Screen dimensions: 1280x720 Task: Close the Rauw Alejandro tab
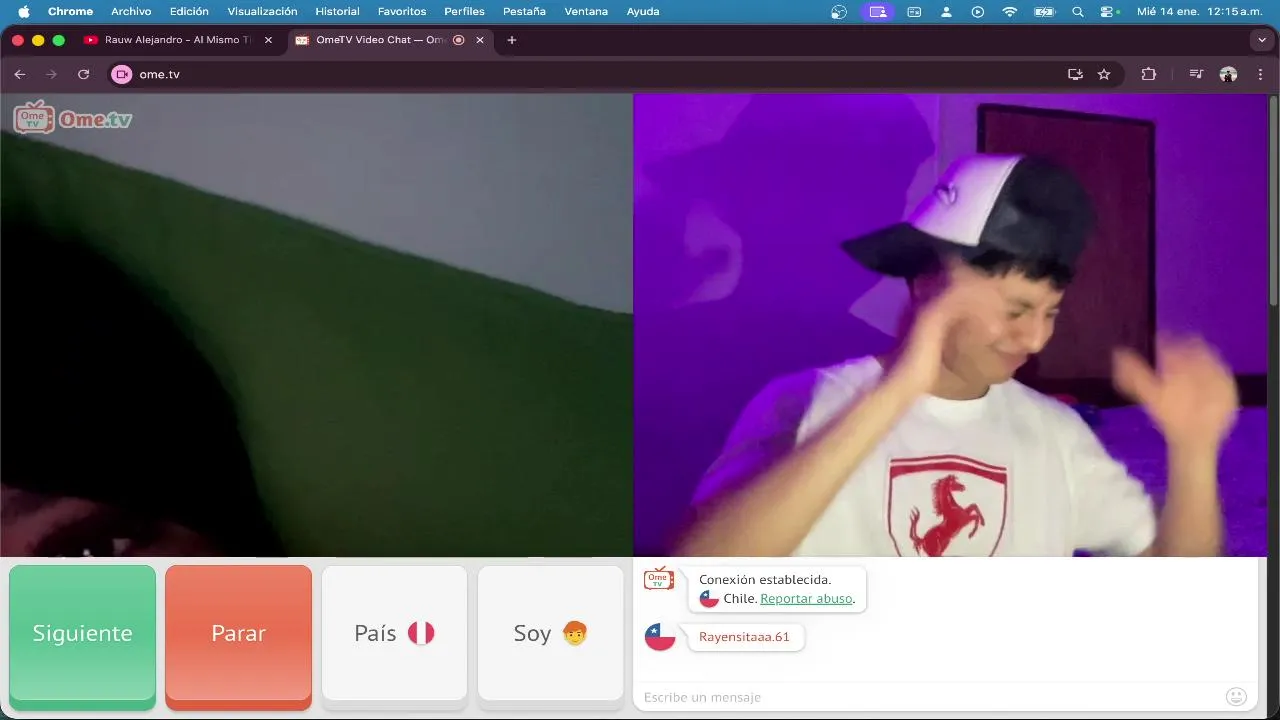click(x=268, y=40)
